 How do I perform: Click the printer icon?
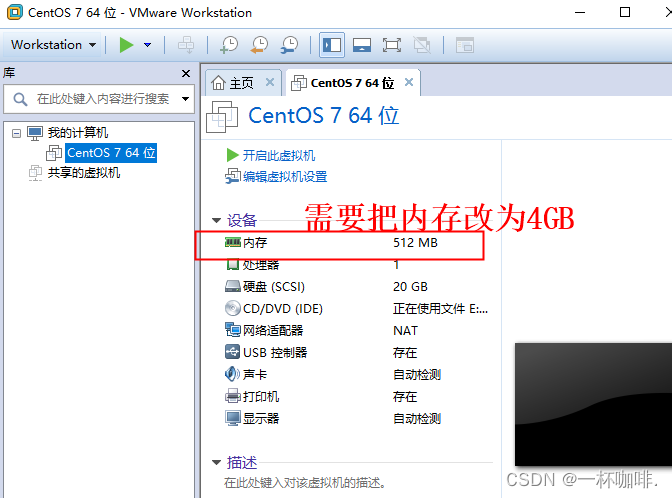[233, 396]
